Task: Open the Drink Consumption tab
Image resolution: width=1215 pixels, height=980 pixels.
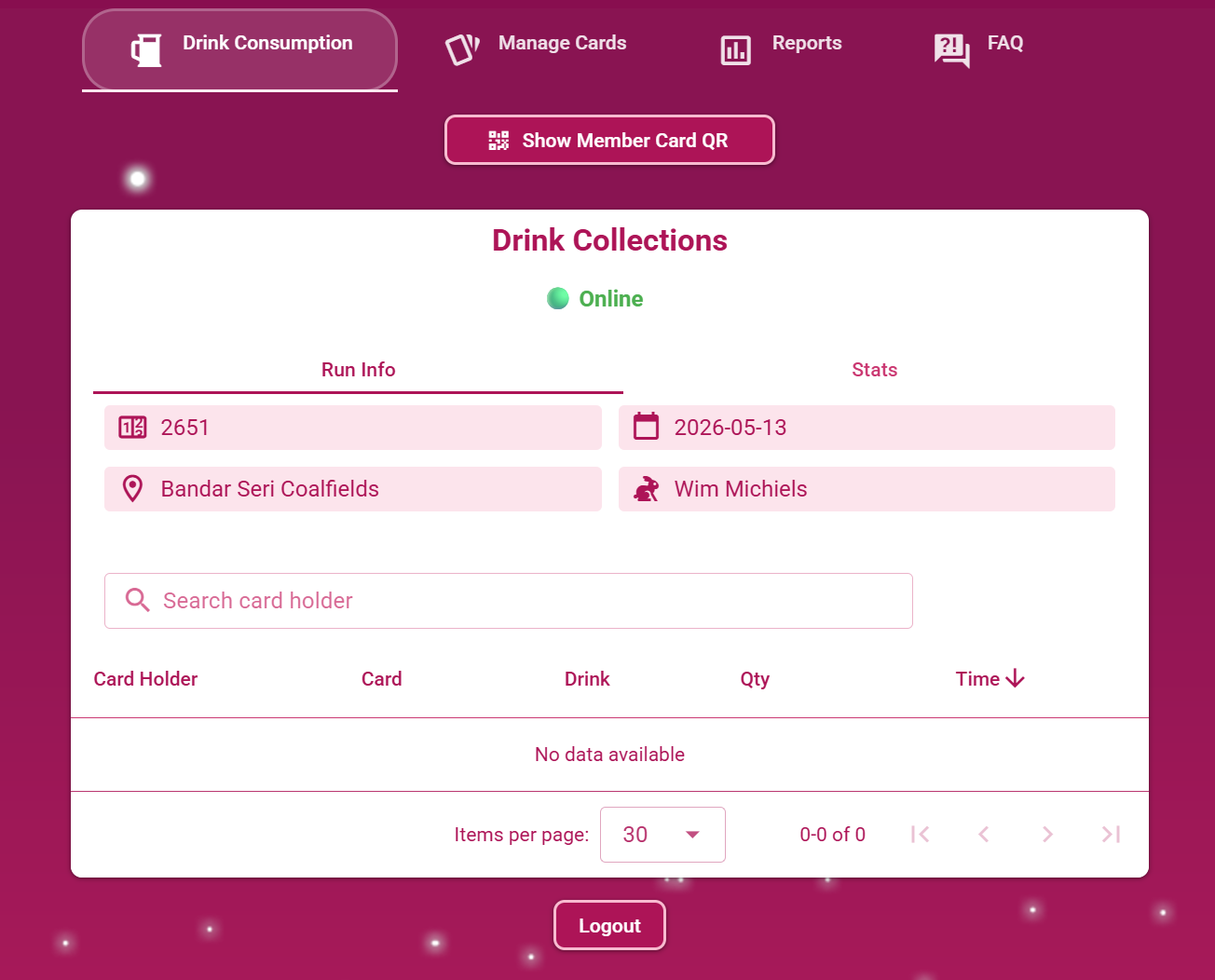Action: click(240, 50)
